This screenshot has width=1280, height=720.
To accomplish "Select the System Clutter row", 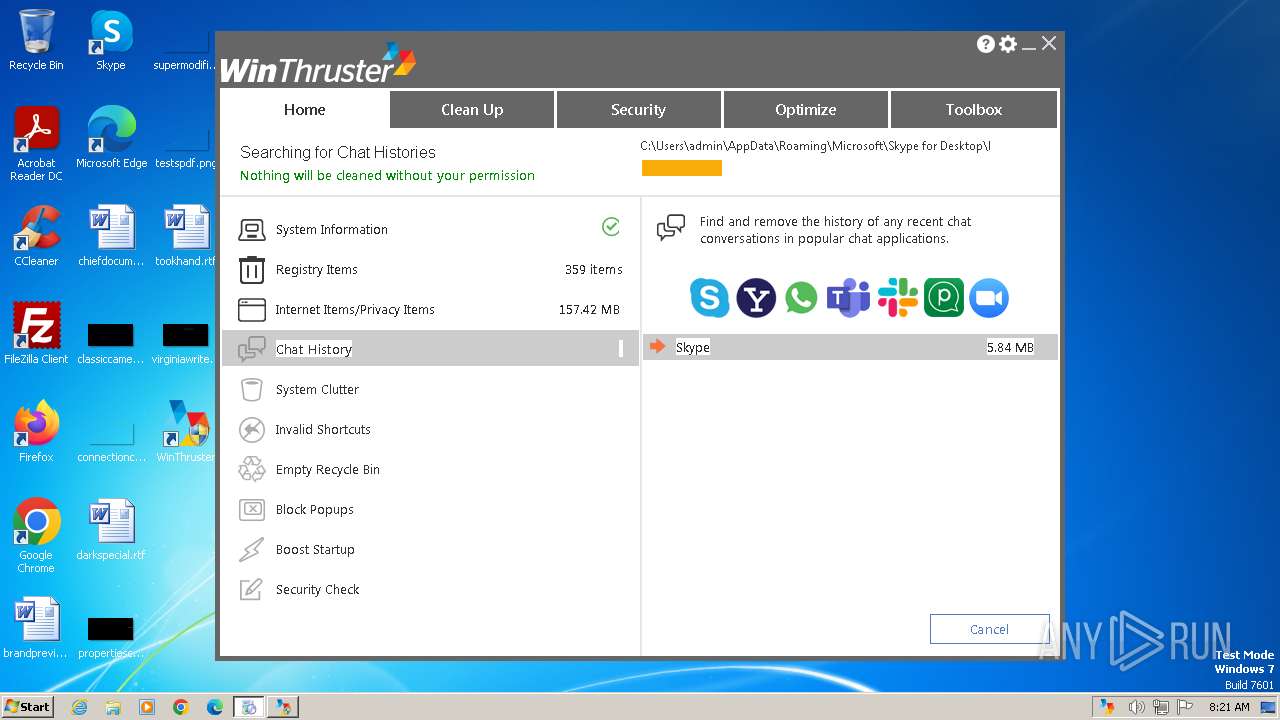I will [430, 389].
